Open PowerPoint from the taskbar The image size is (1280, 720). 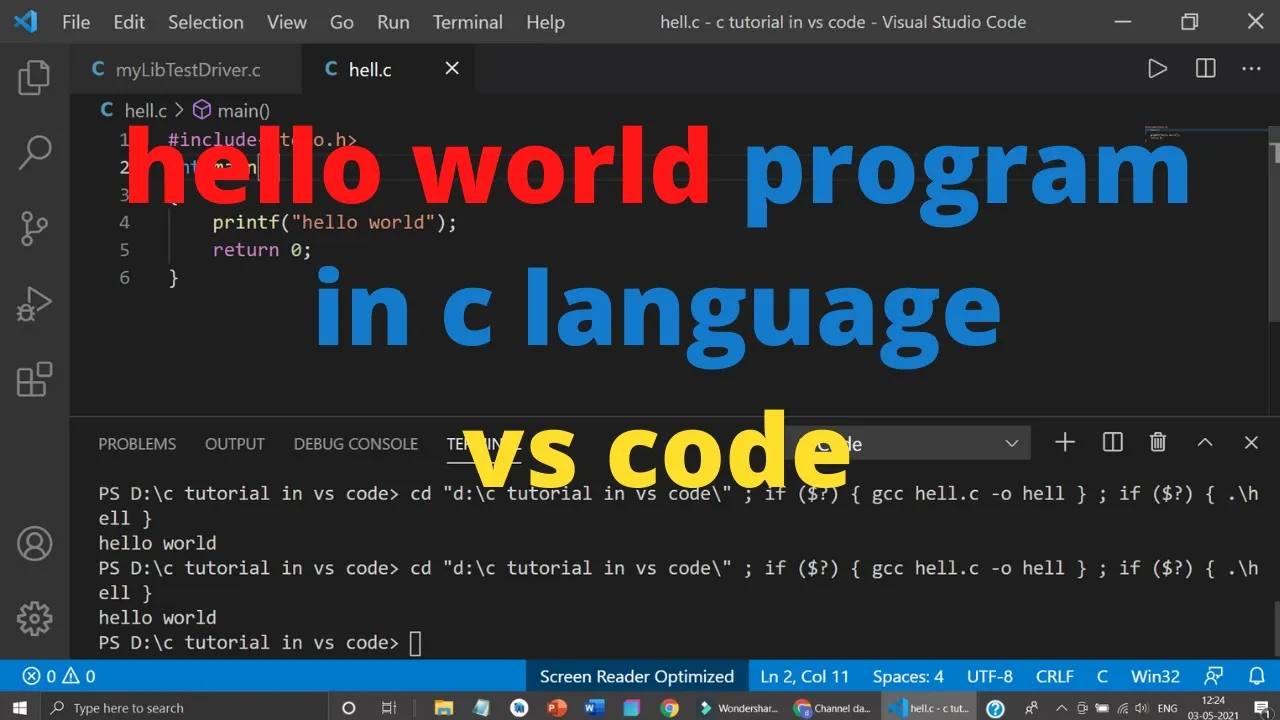point(556,707)
